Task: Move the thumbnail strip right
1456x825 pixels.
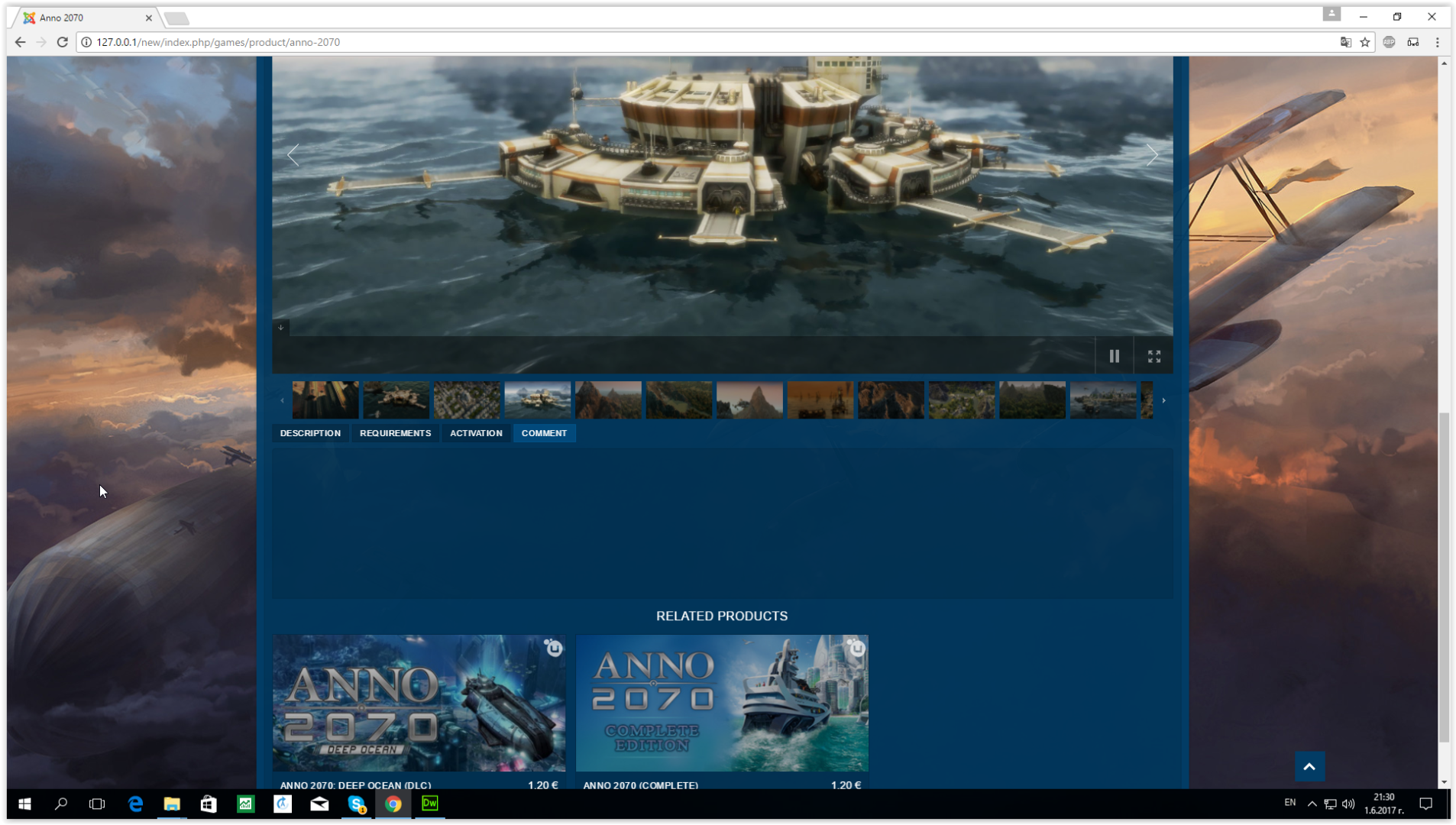Action: click(x=1163, y=400)
